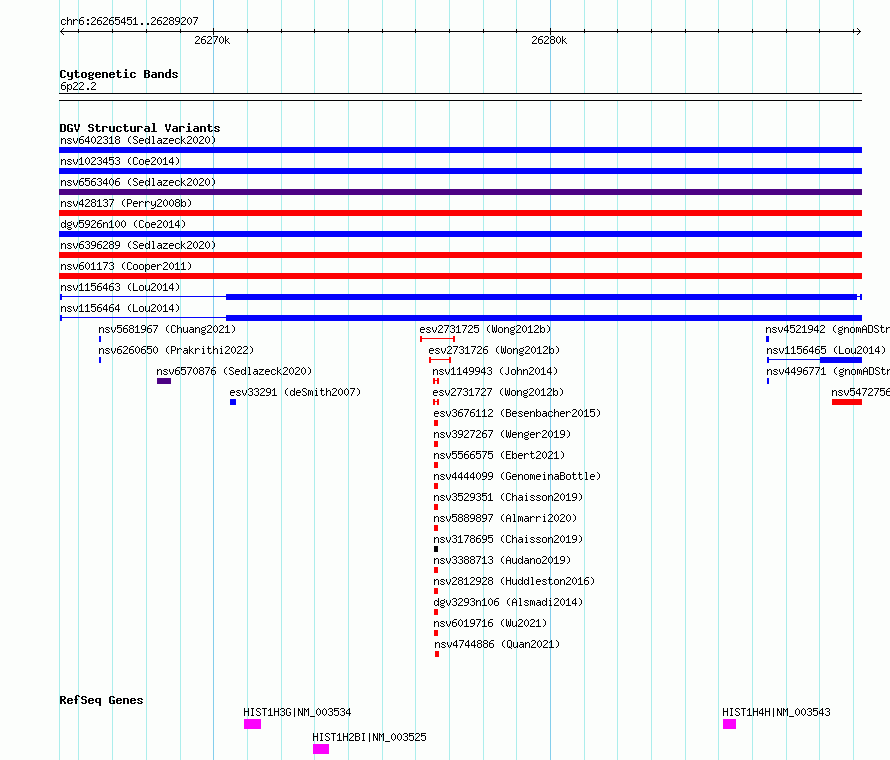Click the nsv5889897 (Almarri2020) label
The image size is (890, 760).
coord(505,518)
